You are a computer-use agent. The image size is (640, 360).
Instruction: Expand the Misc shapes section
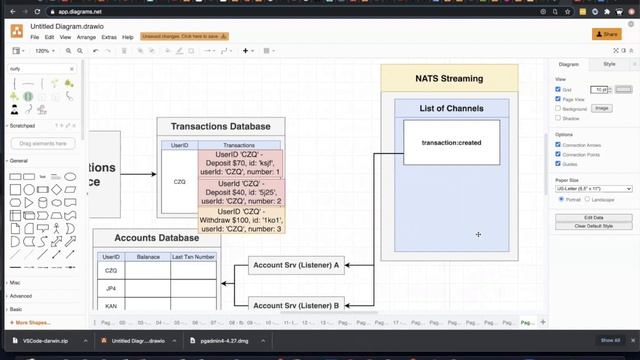15,282
